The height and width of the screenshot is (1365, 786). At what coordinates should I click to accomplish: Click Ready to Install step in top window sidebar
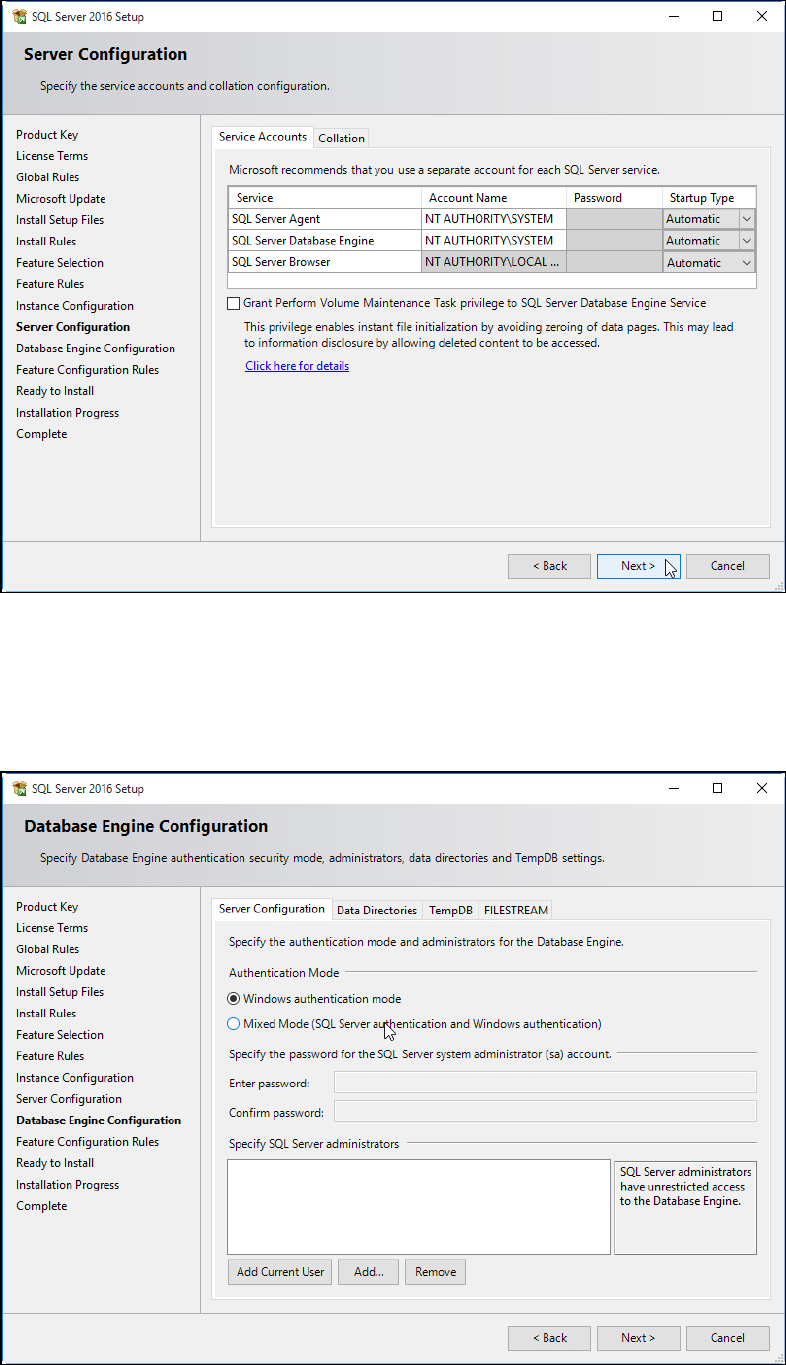pyautogui.click(x=55, y=391)
